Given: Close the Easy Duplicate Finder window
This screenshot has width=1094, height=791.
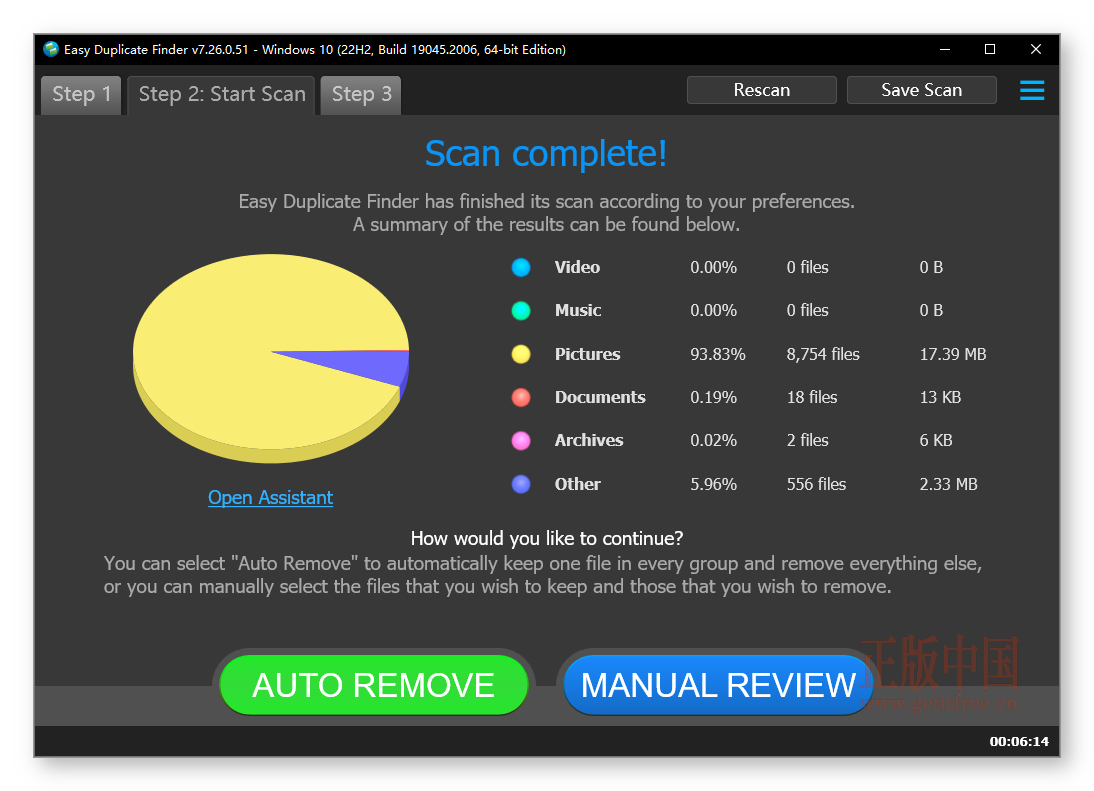Looking at the screenshot, I should click(x=1035, y=49).
